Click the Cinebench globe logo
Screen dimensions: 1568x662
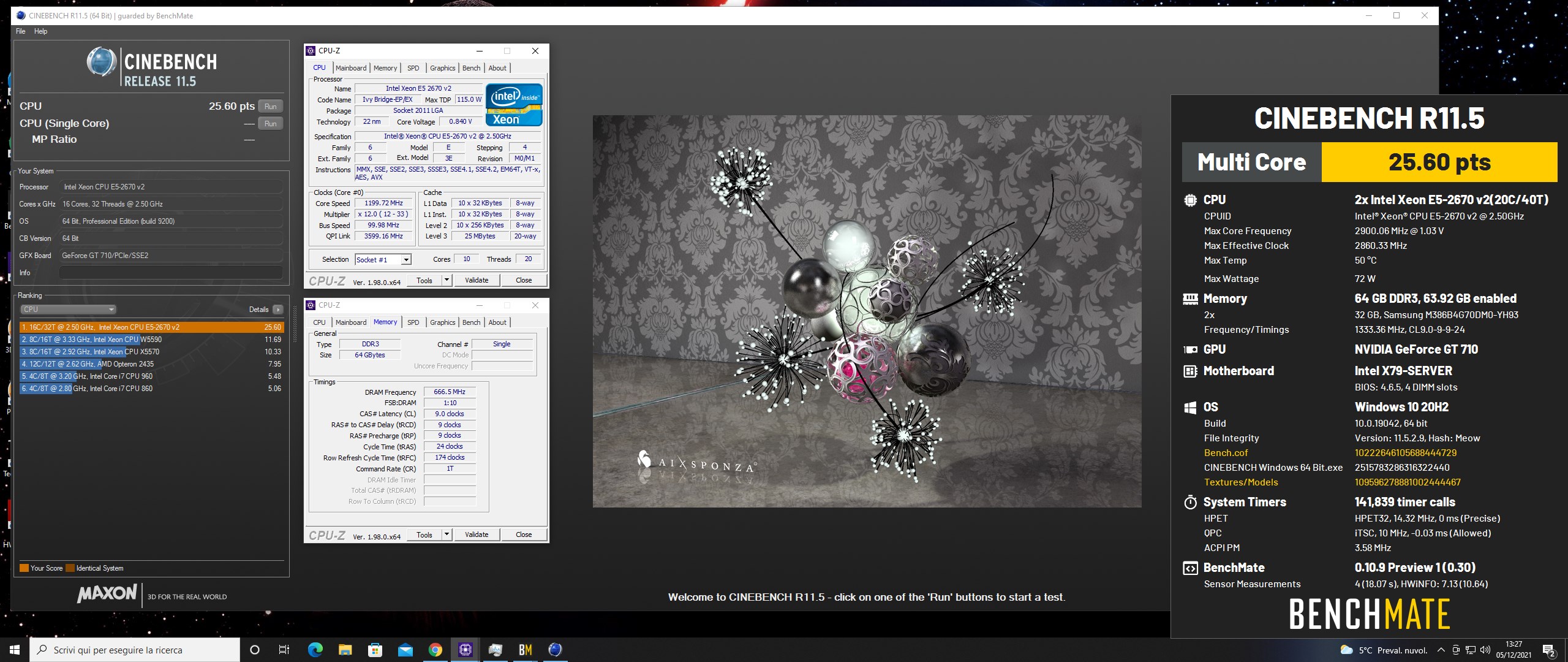coord(101,62)
